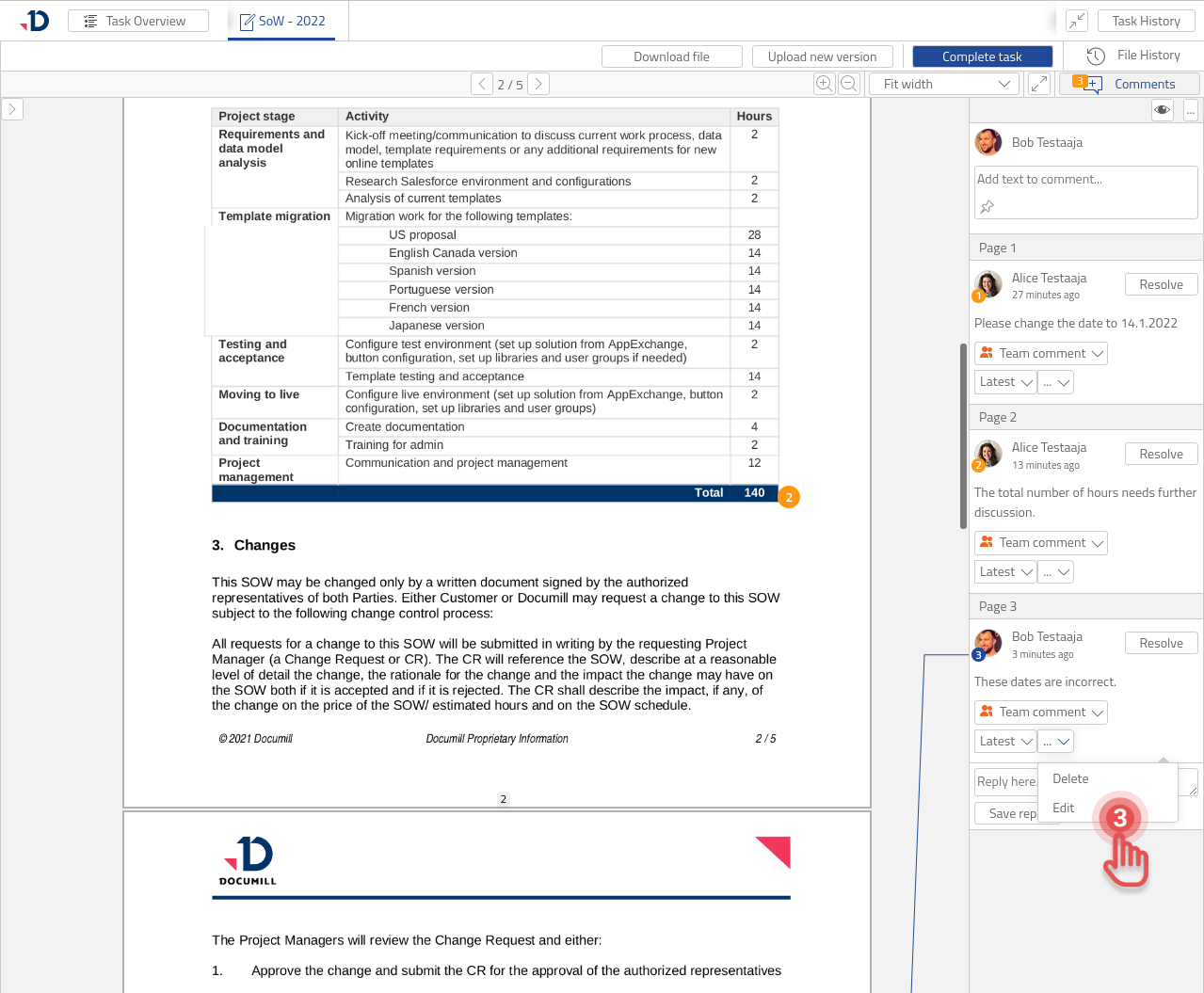The image size is (1204, 993).
Task: Click the zoom in magnifier icon
Action: coord(824,84)
